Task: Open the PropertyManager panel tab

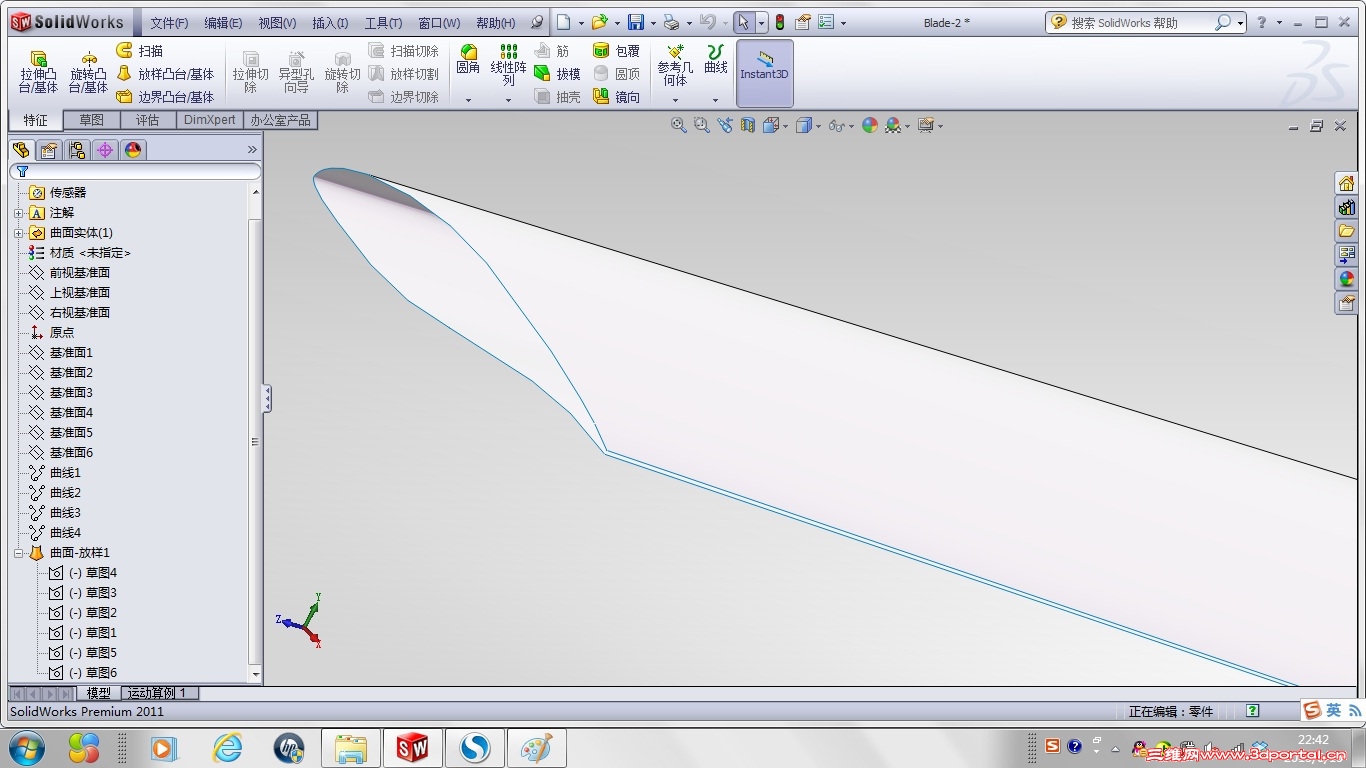Action: click(x=48, y=150)
